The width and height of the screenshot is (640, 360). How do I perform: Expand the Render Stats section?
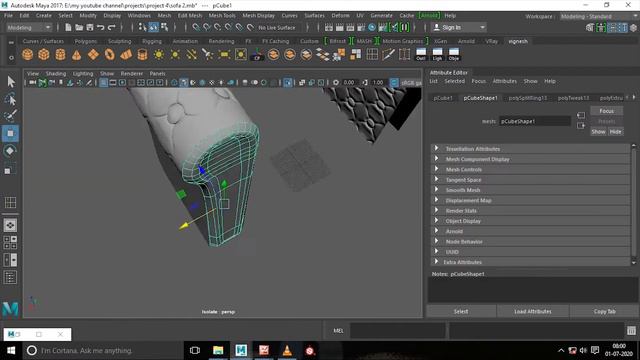(531, 211)
